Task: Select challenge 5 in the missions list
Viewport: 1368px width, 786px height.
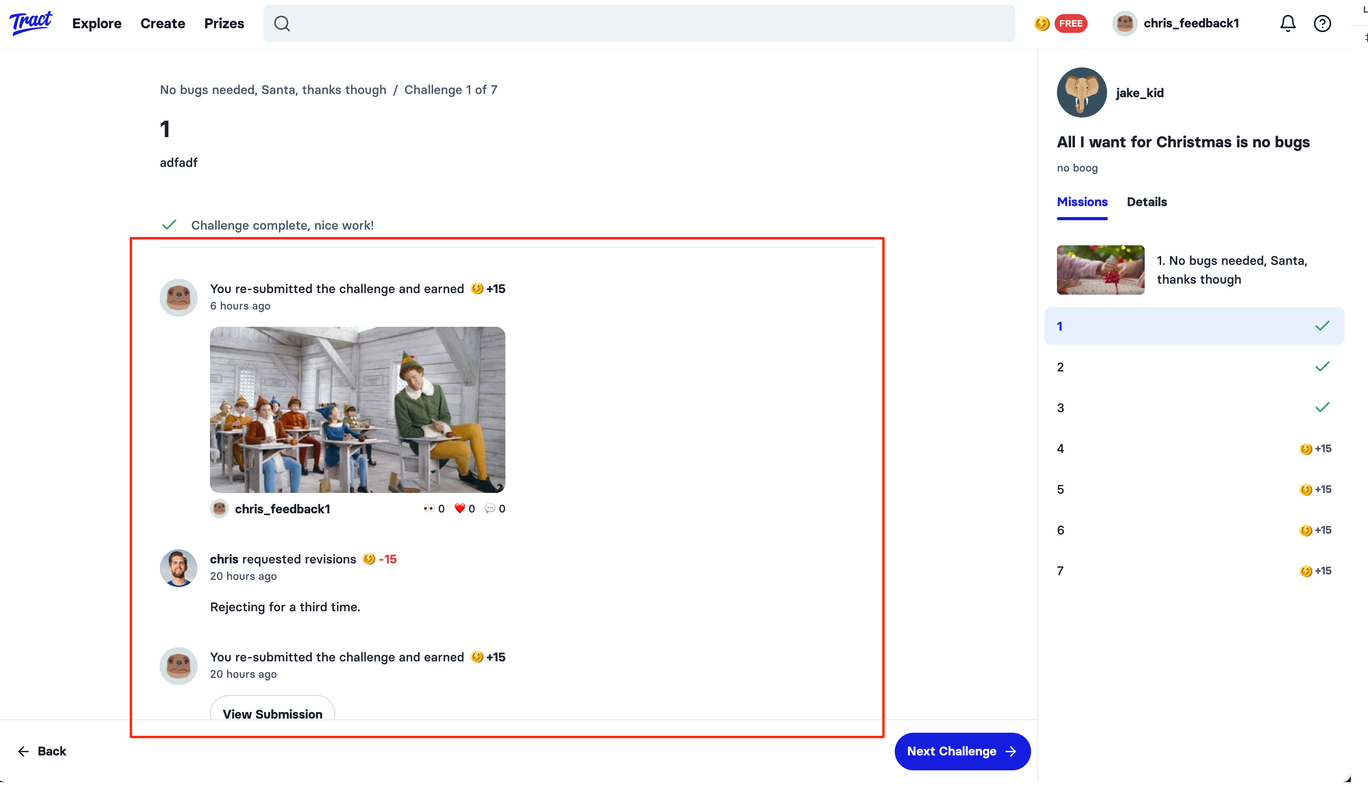Action: click(1194, 490)
